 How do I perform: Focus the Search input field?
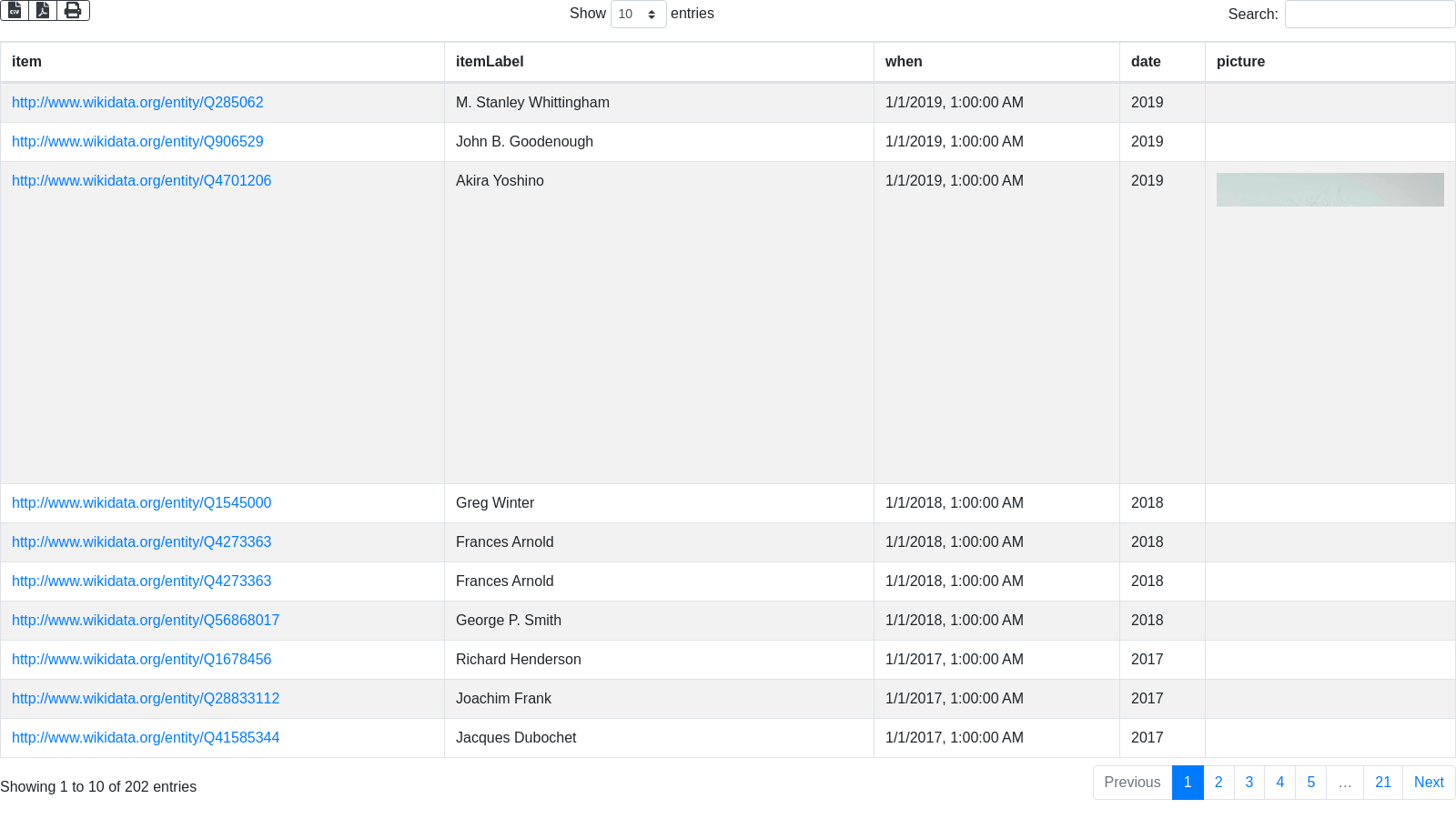(1370, 14)
